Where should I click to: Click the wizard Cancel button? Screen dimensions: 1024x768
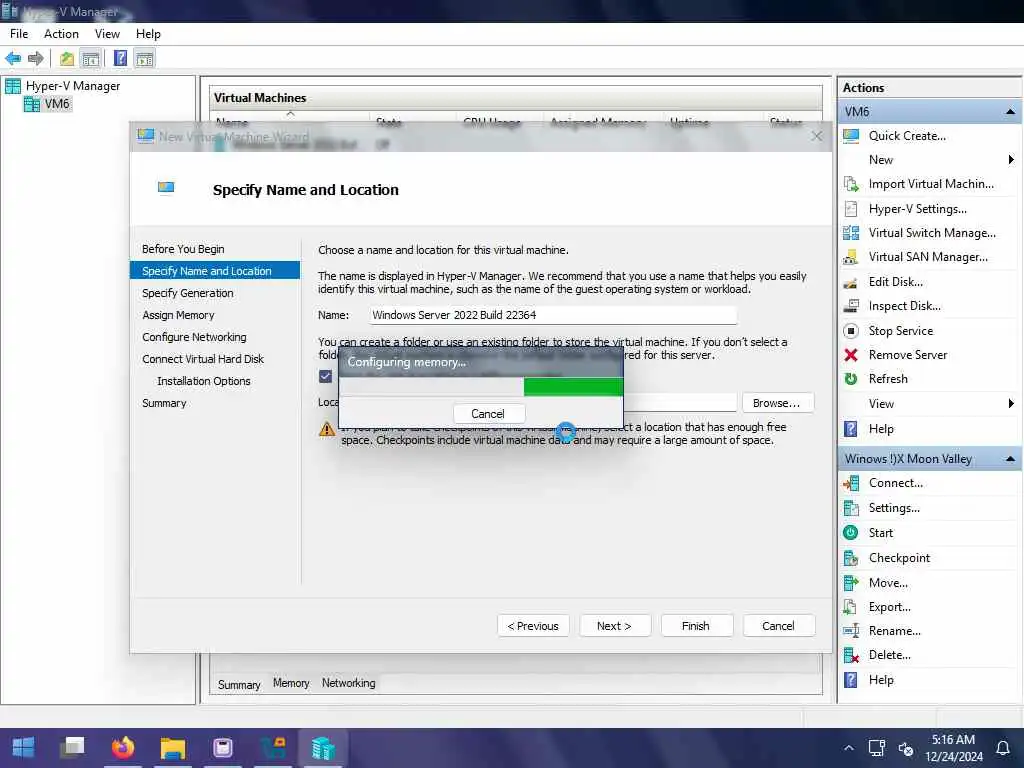point(778,626)
